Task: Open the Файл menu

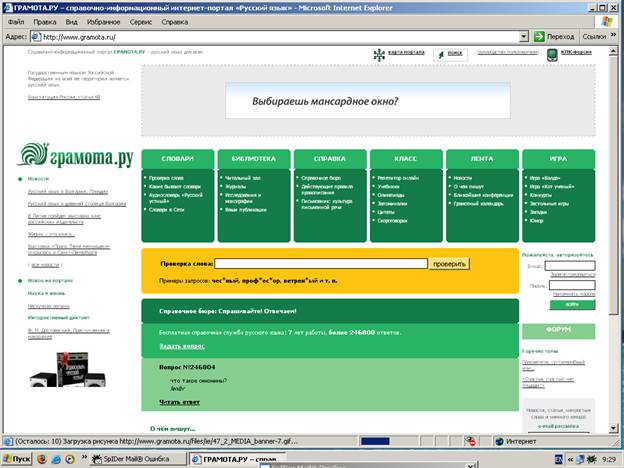Action: tap(16, 22)
